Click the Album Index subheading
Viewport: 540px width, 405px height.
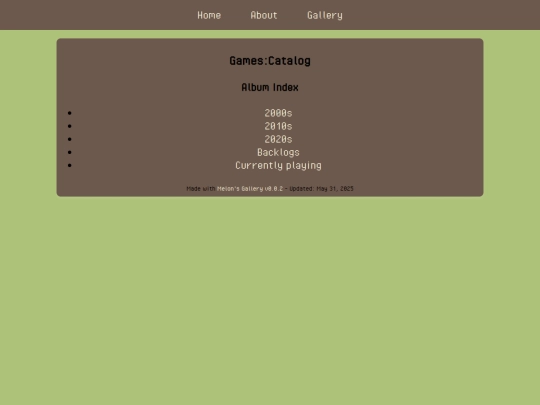coord(270,87)
